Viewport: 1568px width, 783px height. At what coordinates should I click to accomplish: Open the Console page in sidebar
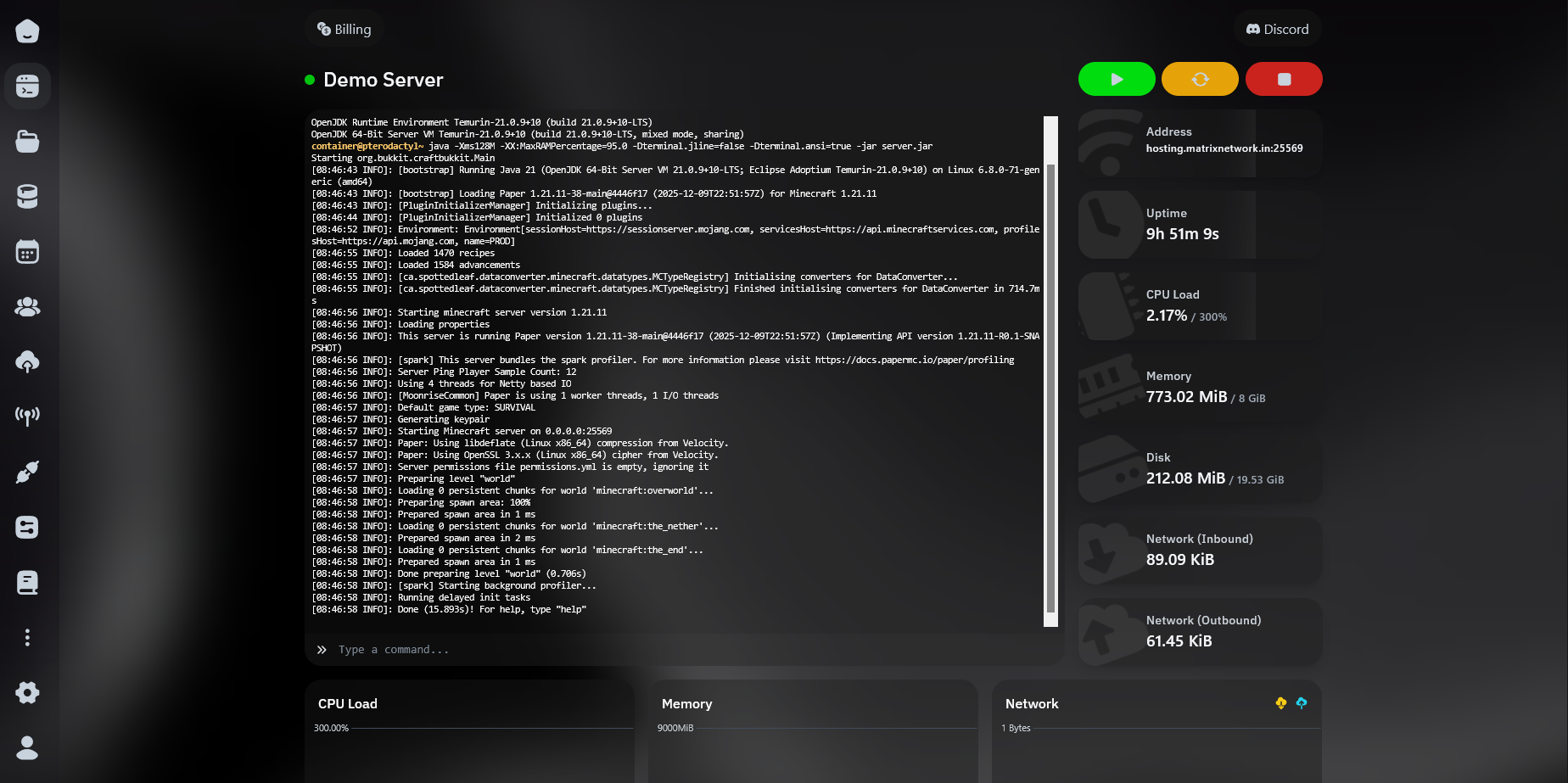[x=27, y=86]
